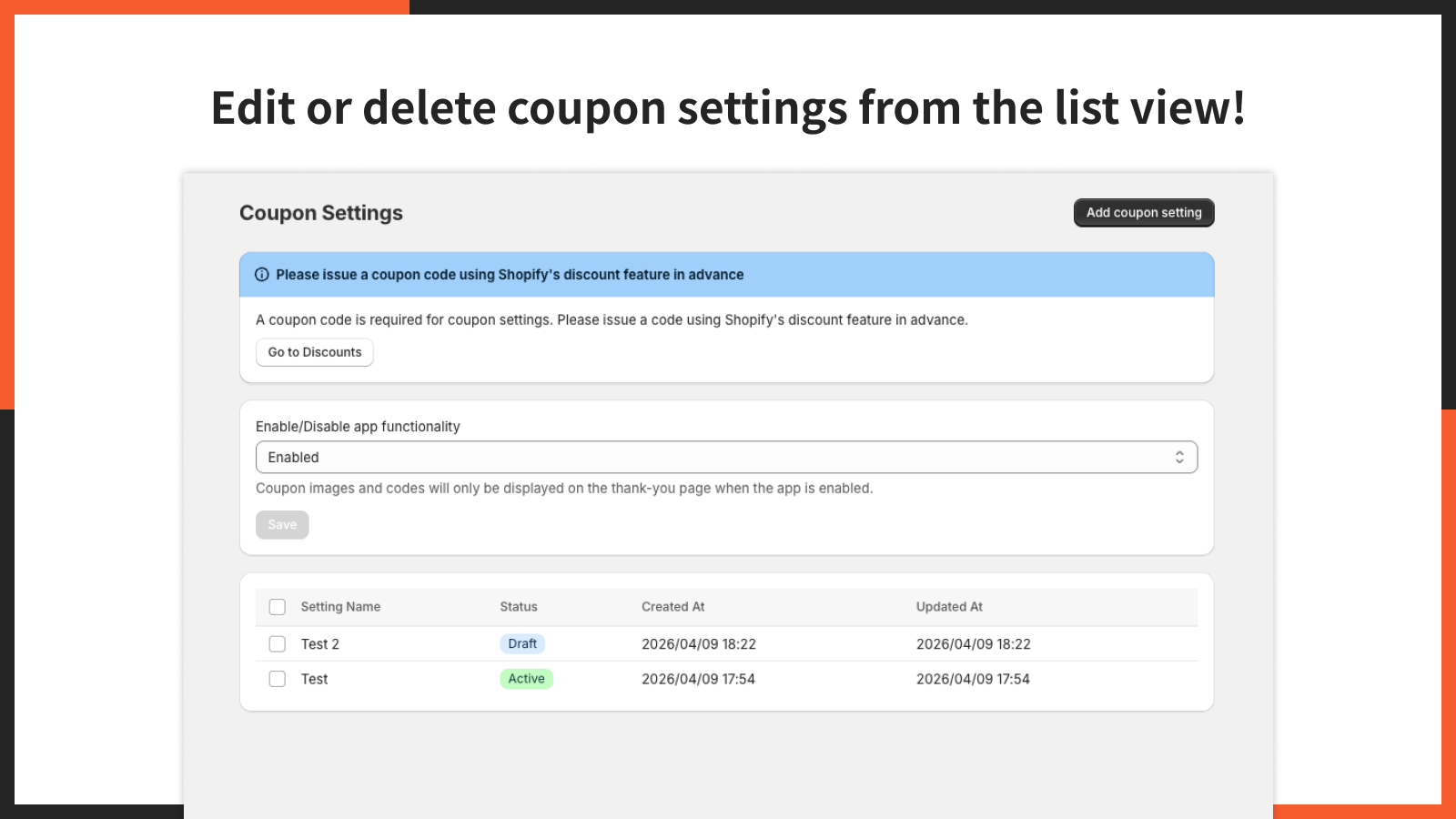This screenshot has height=819, width=1456.
Task: Check the Test 2 row checkbox
Action: 278,644
